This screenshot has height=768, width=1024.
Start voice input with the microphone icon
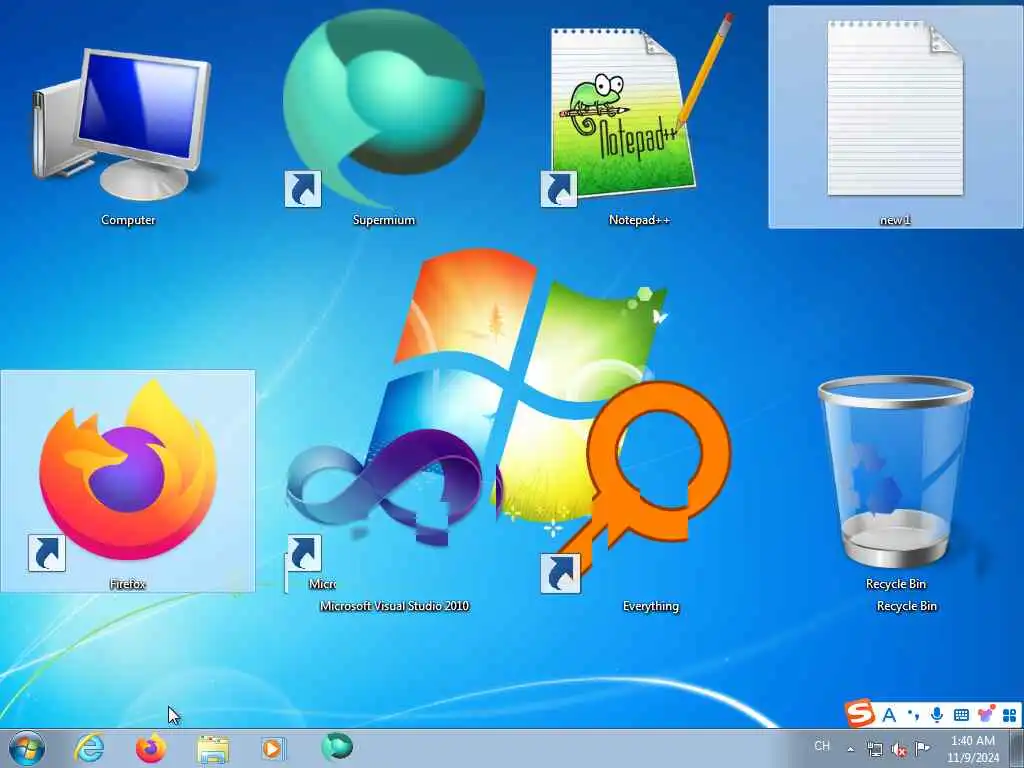tap(936, 715)
